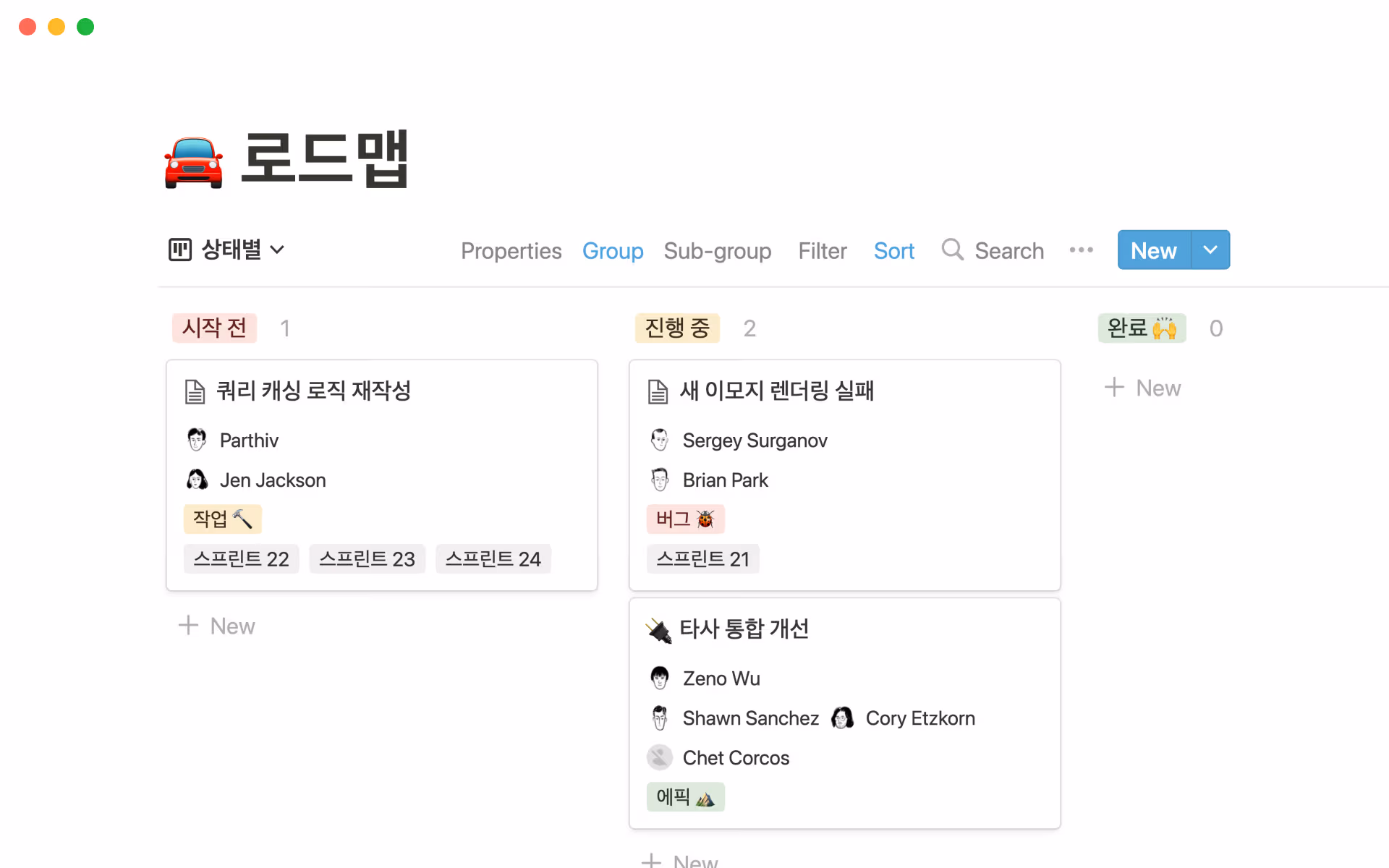Image resolution: width=1389 pixels, height=868 pixels.
Task: Click the board view icon beside 상태별
Action: [179, 249]
